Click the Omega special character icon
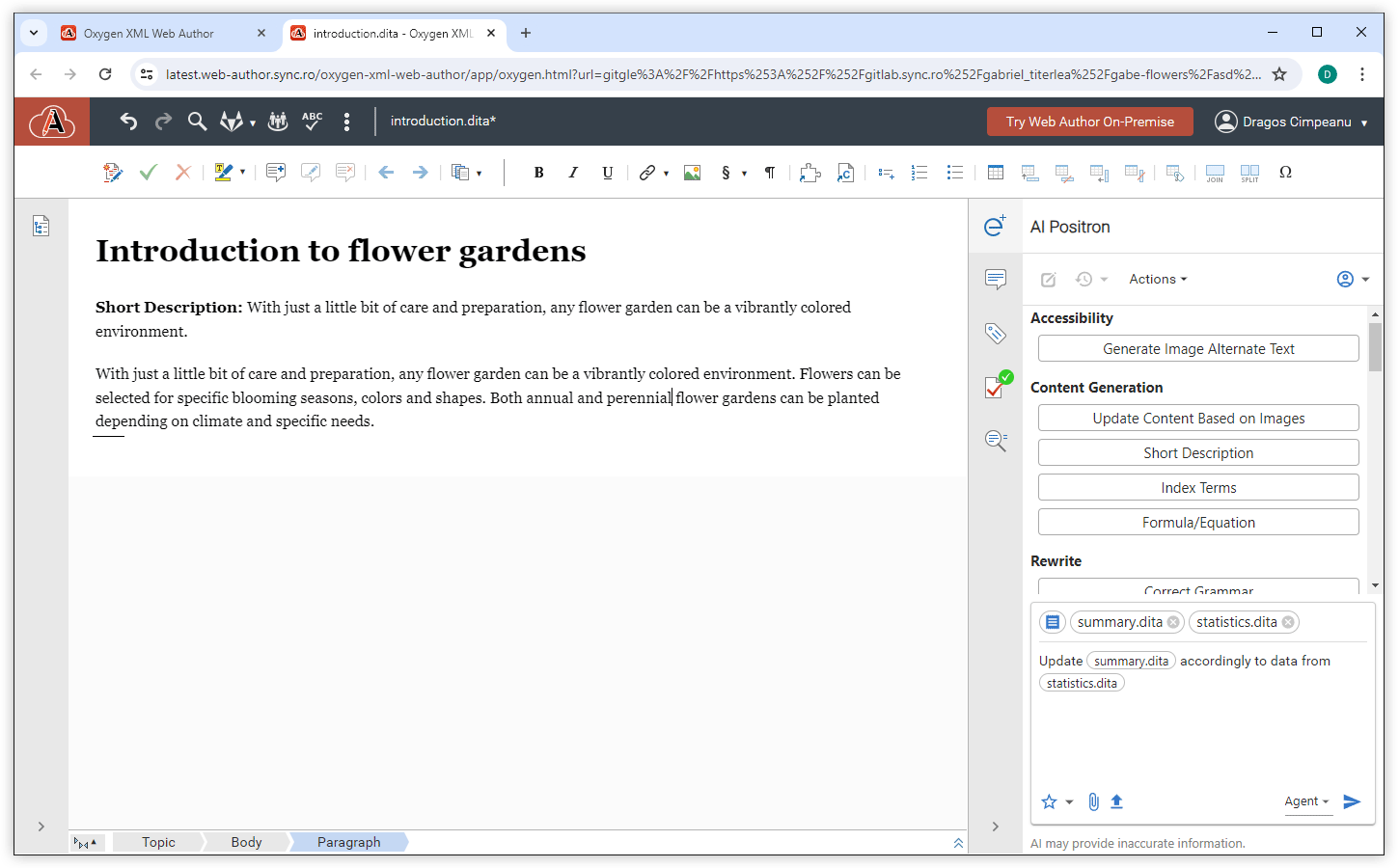1399x868 pixels. [1285, 173]
